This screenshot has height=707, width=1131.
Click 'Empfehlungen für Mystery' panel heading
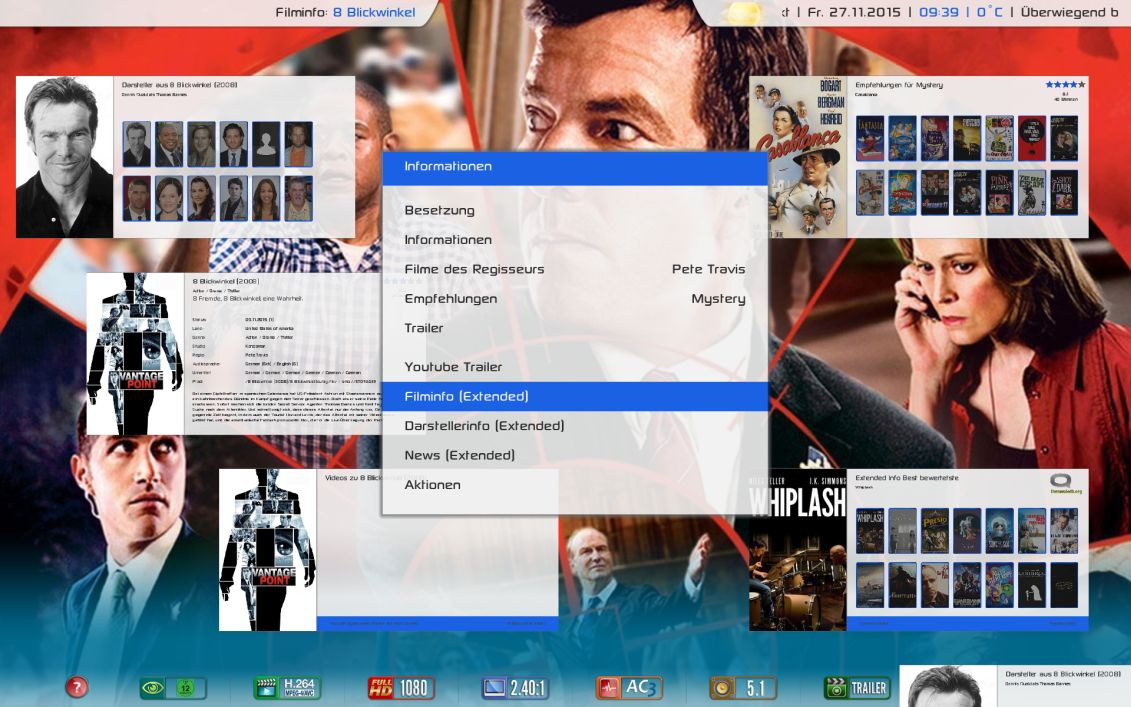[x=899, y=85]
